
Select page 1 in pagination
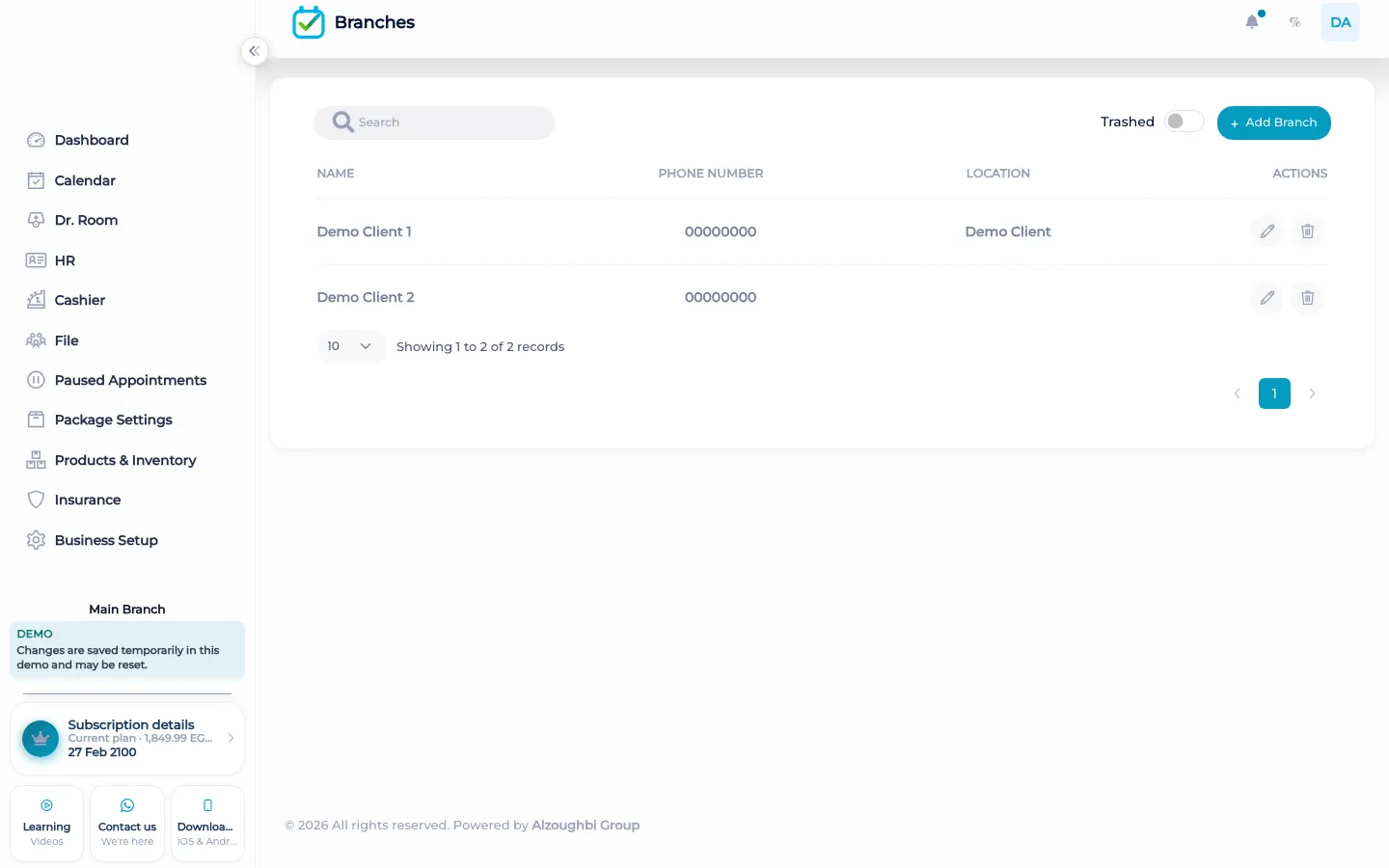(x=1274, y=393)
